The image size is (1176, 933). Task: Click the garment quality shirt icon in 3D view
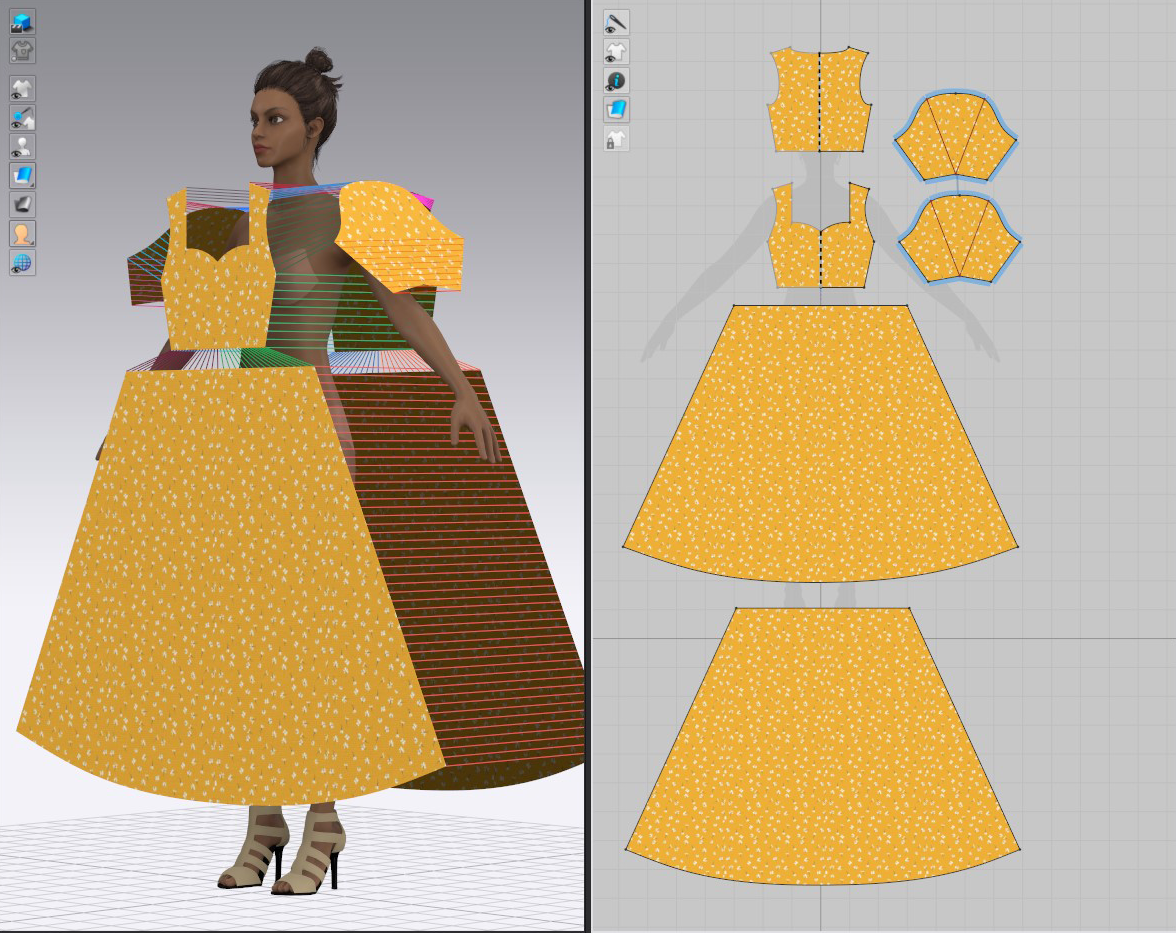(x=22, y=49)
